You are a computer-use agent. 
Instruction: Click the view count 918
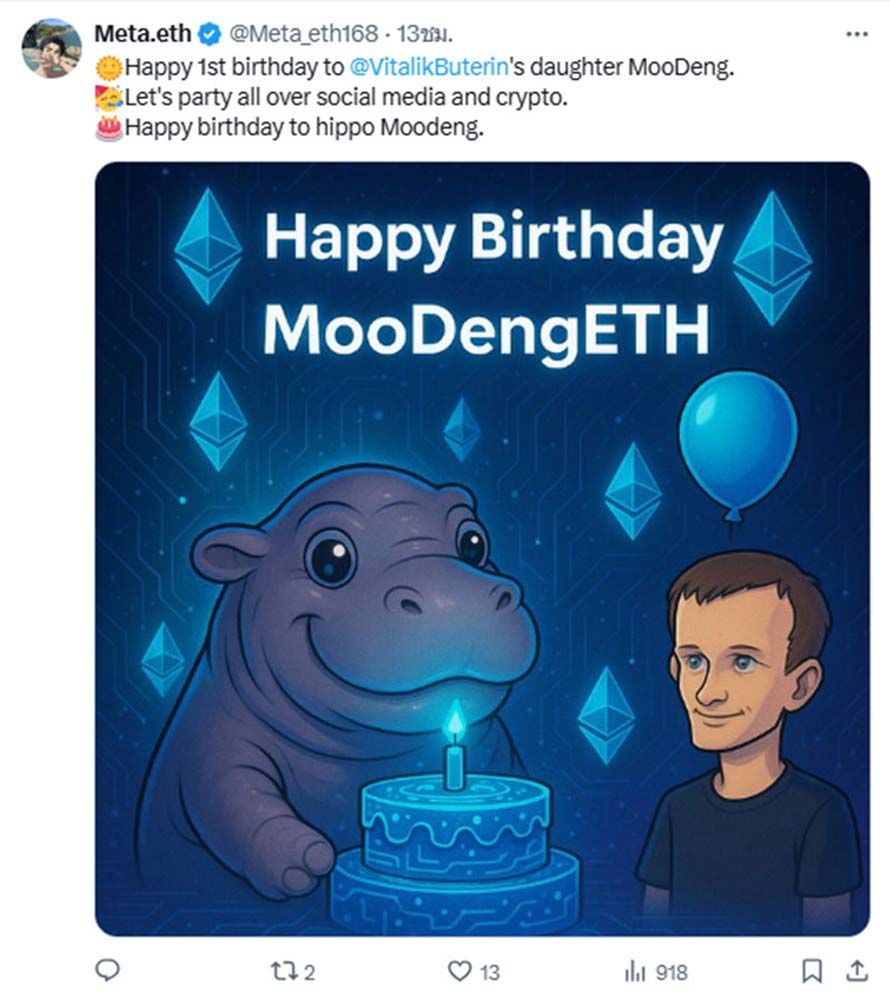(672, 973)
